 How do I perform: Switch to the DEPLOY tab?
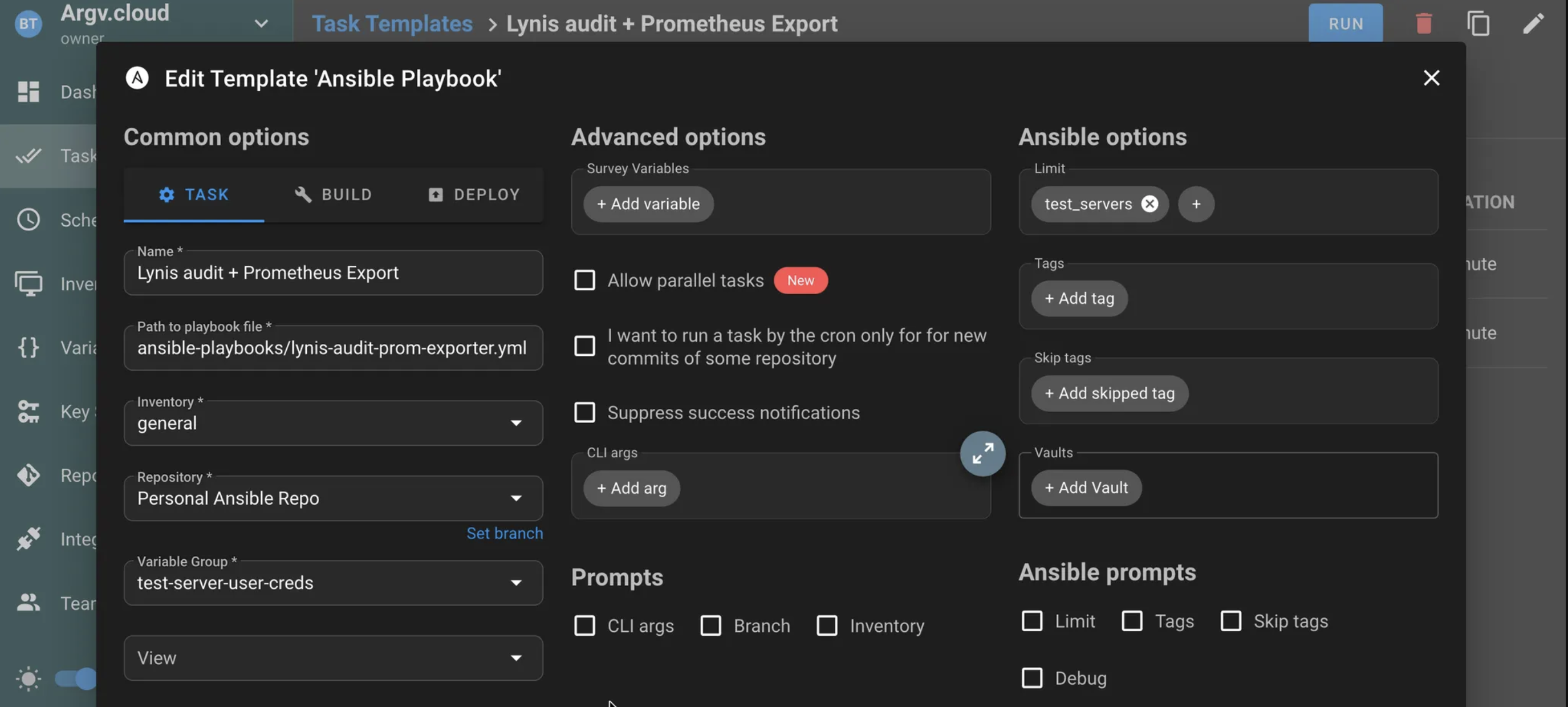click(474, 194)
